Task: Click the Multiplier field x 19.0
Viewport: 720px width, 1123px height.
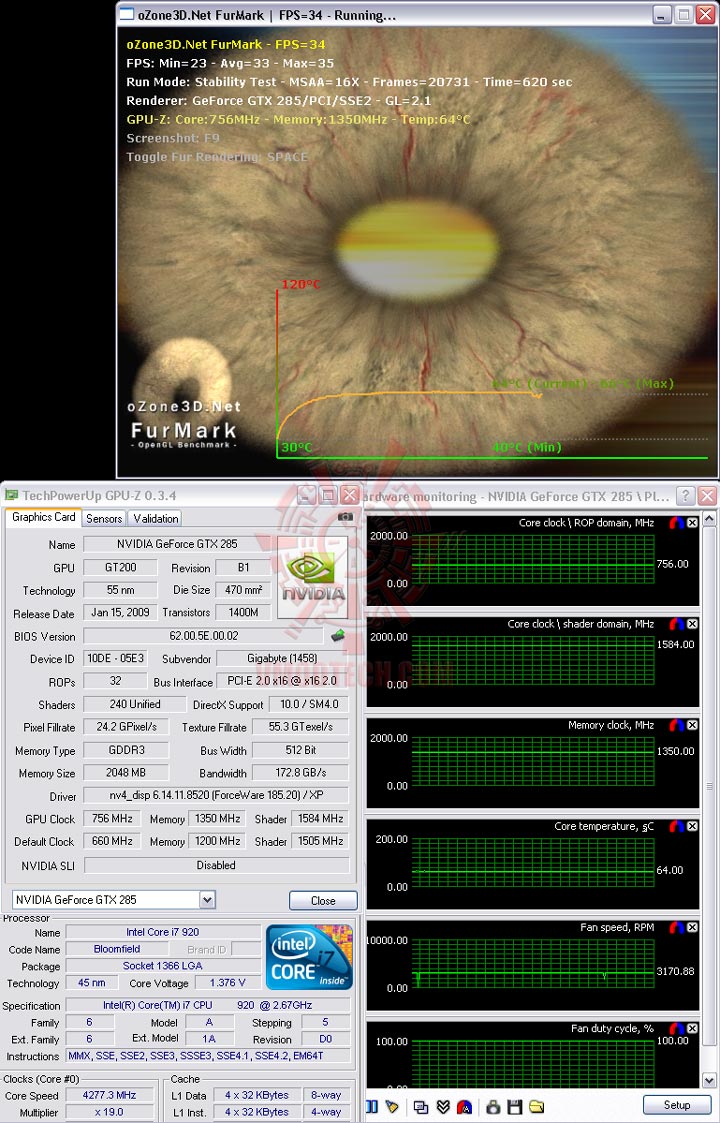Action: 109,1112
